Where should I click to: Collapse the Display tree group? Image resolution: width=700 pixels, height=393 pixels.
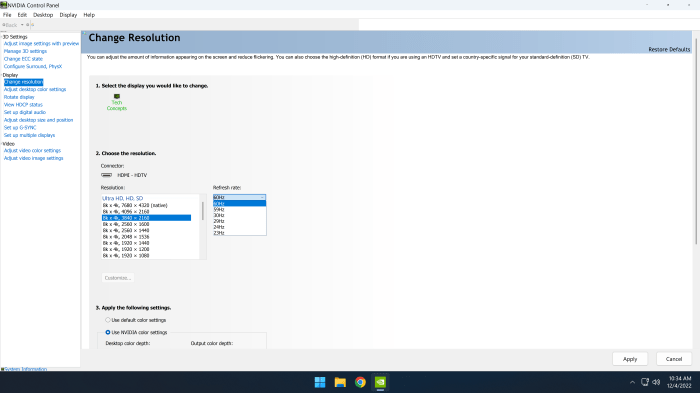pyautogui.click(x=2, y=75)
